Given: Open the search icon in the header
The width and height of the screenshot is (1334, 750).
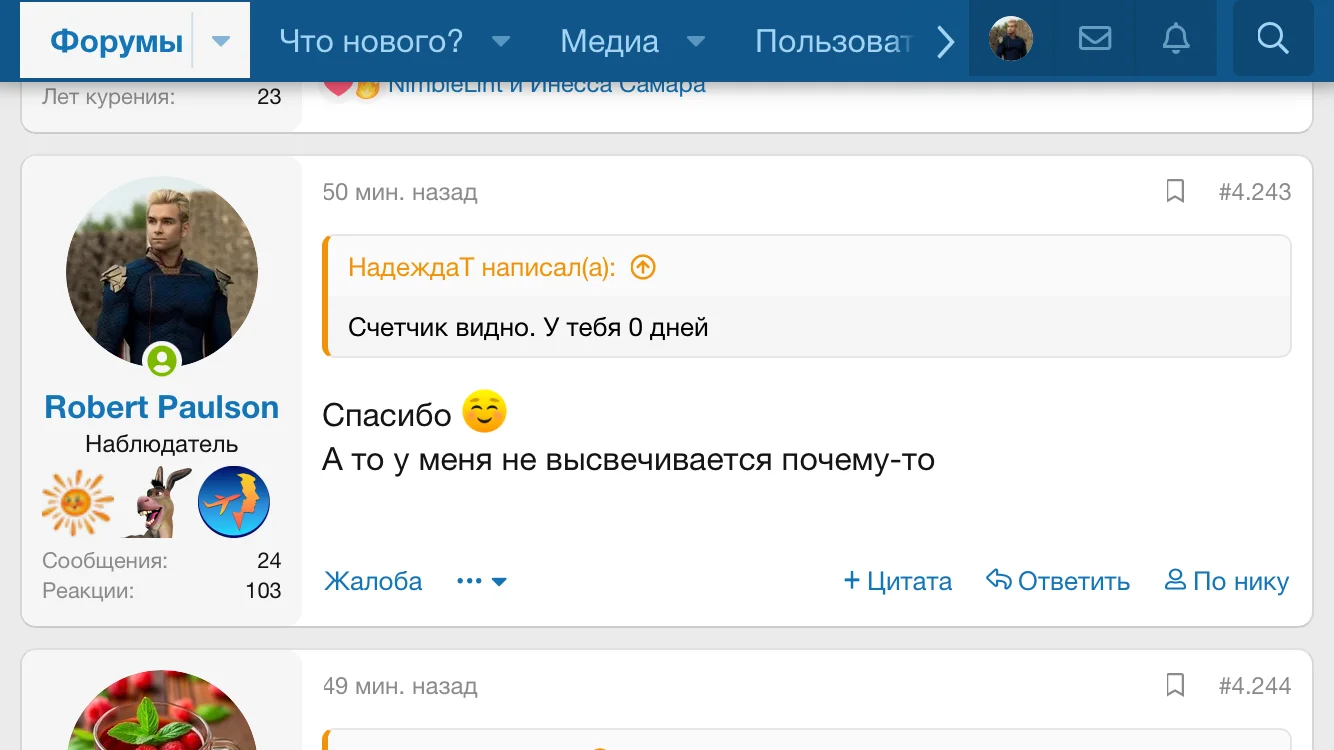Looking at the screenshot, I should [x=1272, y=40].
